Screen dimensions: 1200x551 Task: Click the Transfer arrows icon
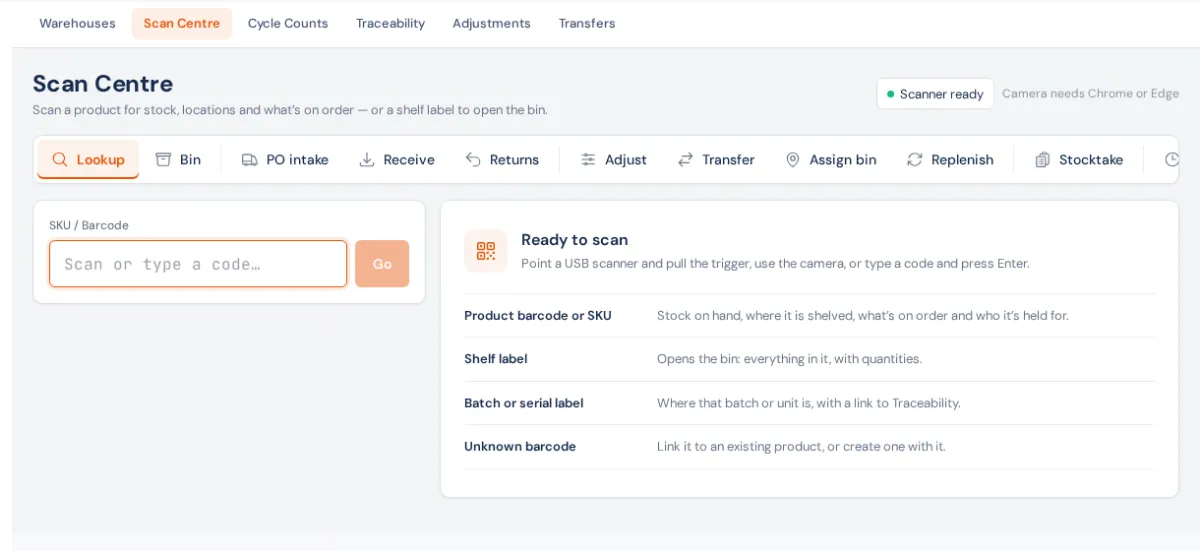tap(685, 160)
